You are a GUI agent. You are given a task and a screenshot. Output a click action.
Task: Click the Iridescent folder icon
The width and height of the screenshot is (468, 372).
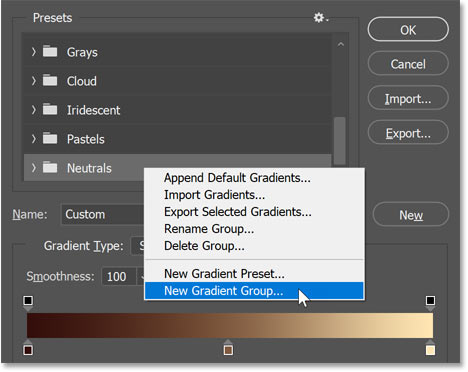pyautogui.click(x=50, y=109)
